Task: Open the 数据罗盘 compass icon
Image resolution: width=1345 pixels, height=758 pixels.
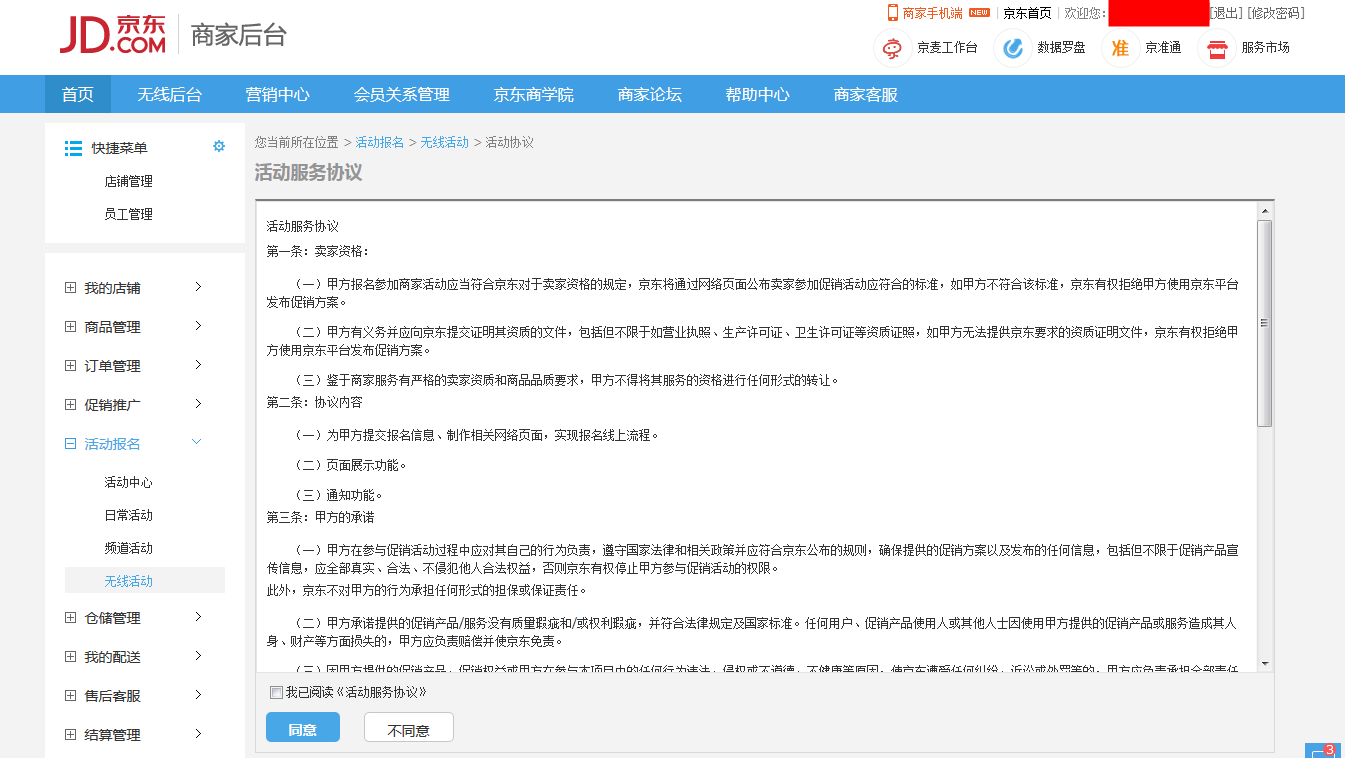Action: (1013, 48)
